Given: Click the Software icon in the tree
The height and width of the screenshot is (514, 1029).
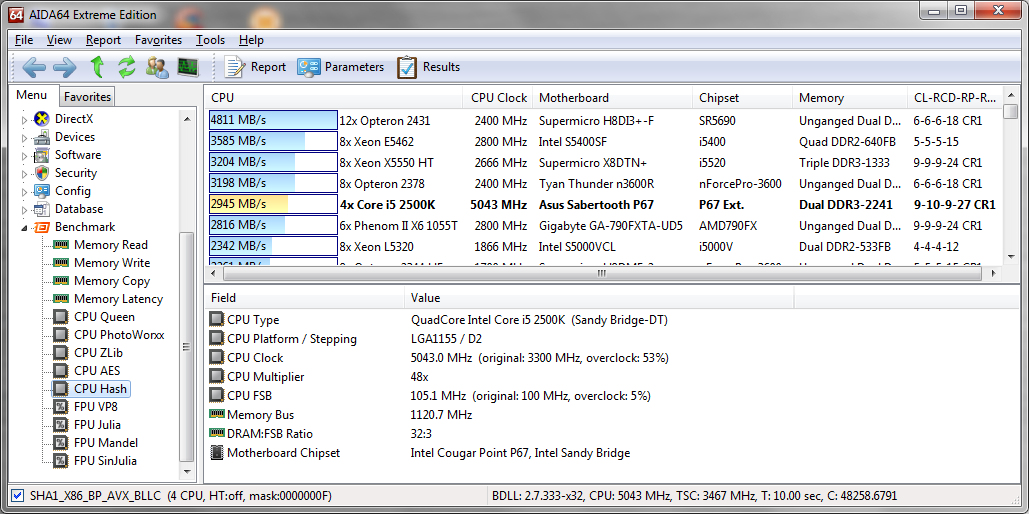Looking at the screenshot, I should click(42, 156).
